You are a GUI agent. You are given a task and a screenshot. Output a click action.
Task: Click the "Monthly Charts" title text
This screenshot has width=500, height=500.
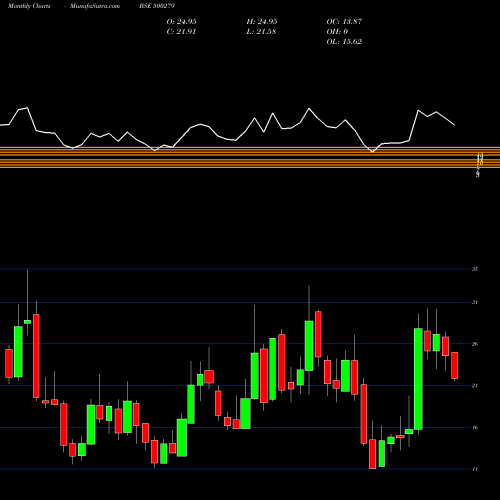[x=29, y=6]
